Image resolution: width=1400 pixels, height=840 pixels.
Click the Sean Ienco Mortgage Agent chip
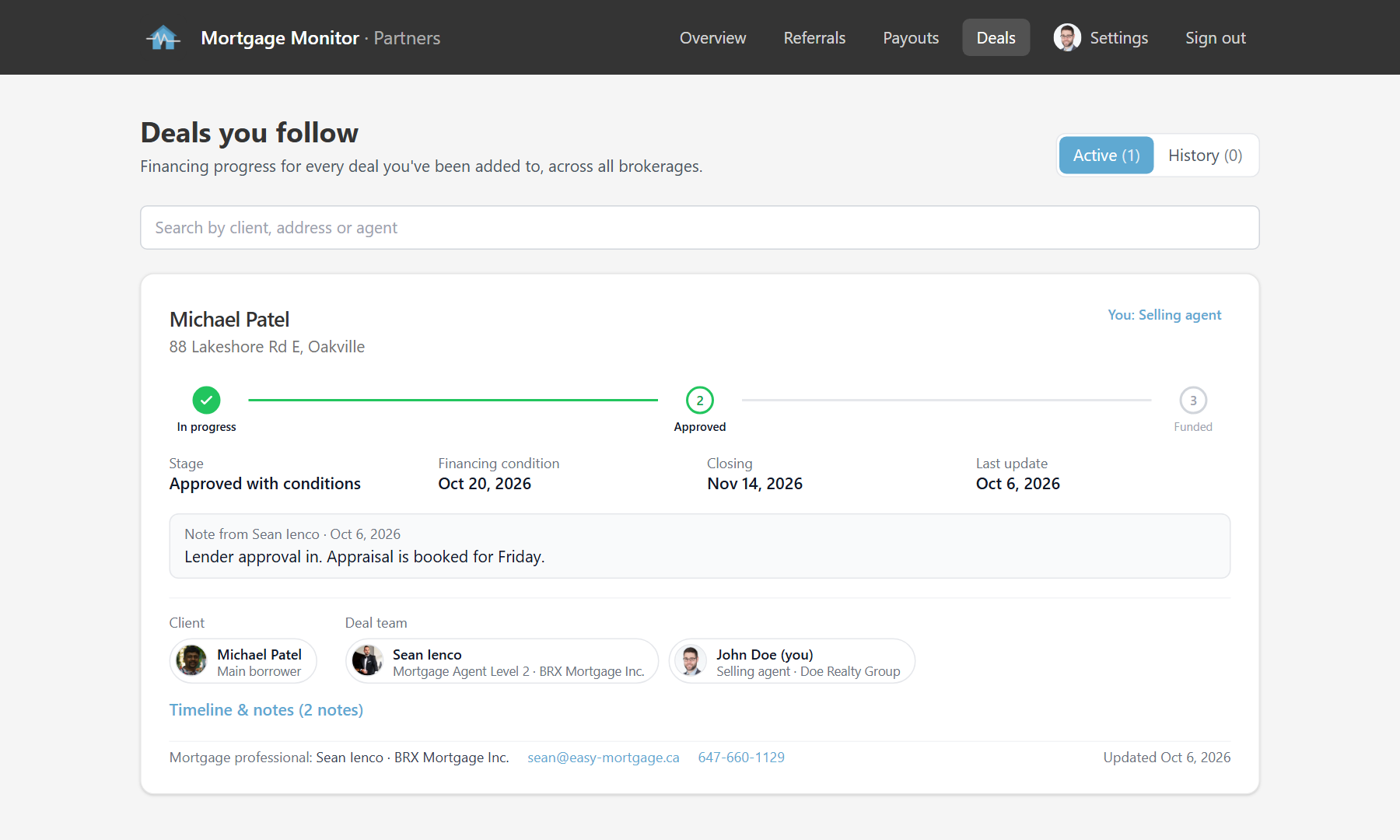pos(502,661)
